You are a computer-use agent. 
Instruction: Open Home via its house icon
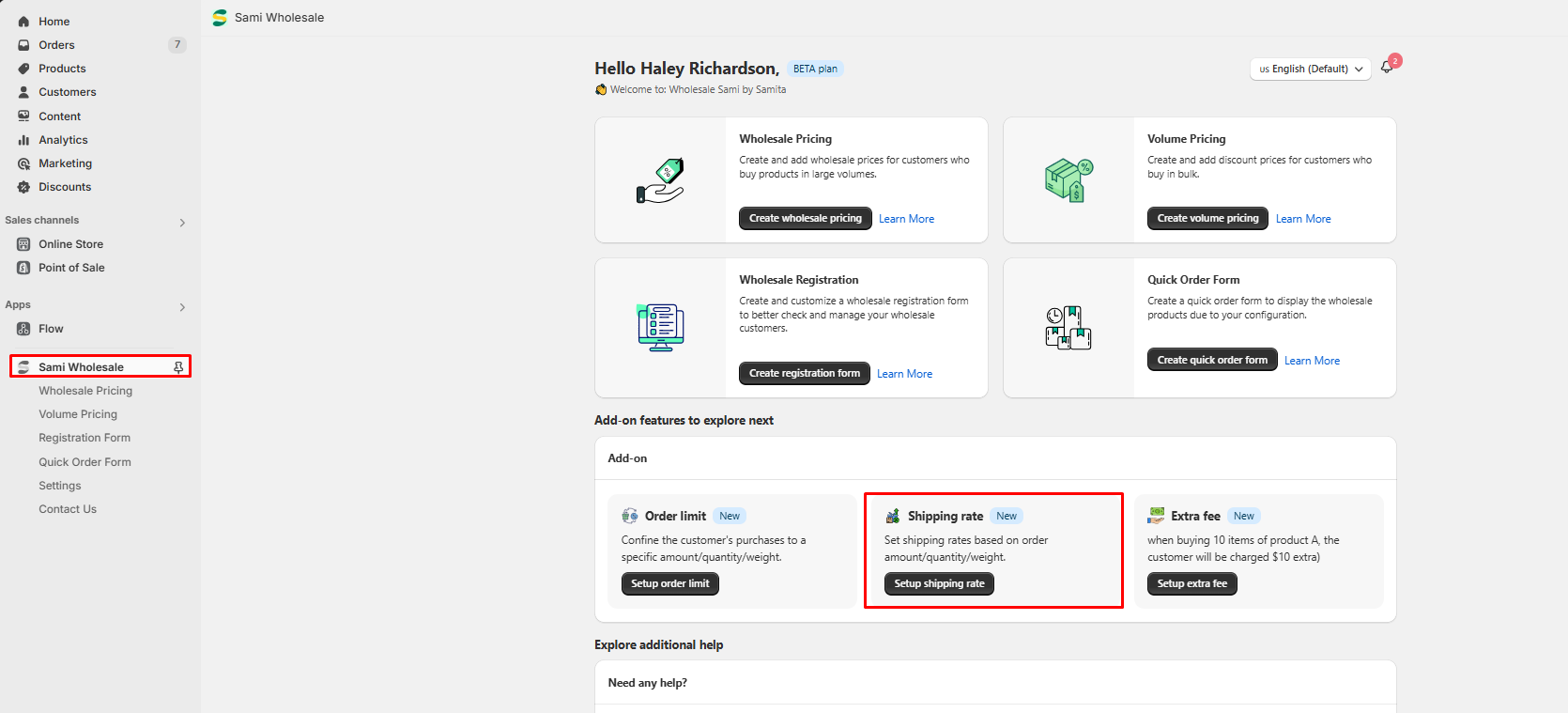click(x=24, y=22)
